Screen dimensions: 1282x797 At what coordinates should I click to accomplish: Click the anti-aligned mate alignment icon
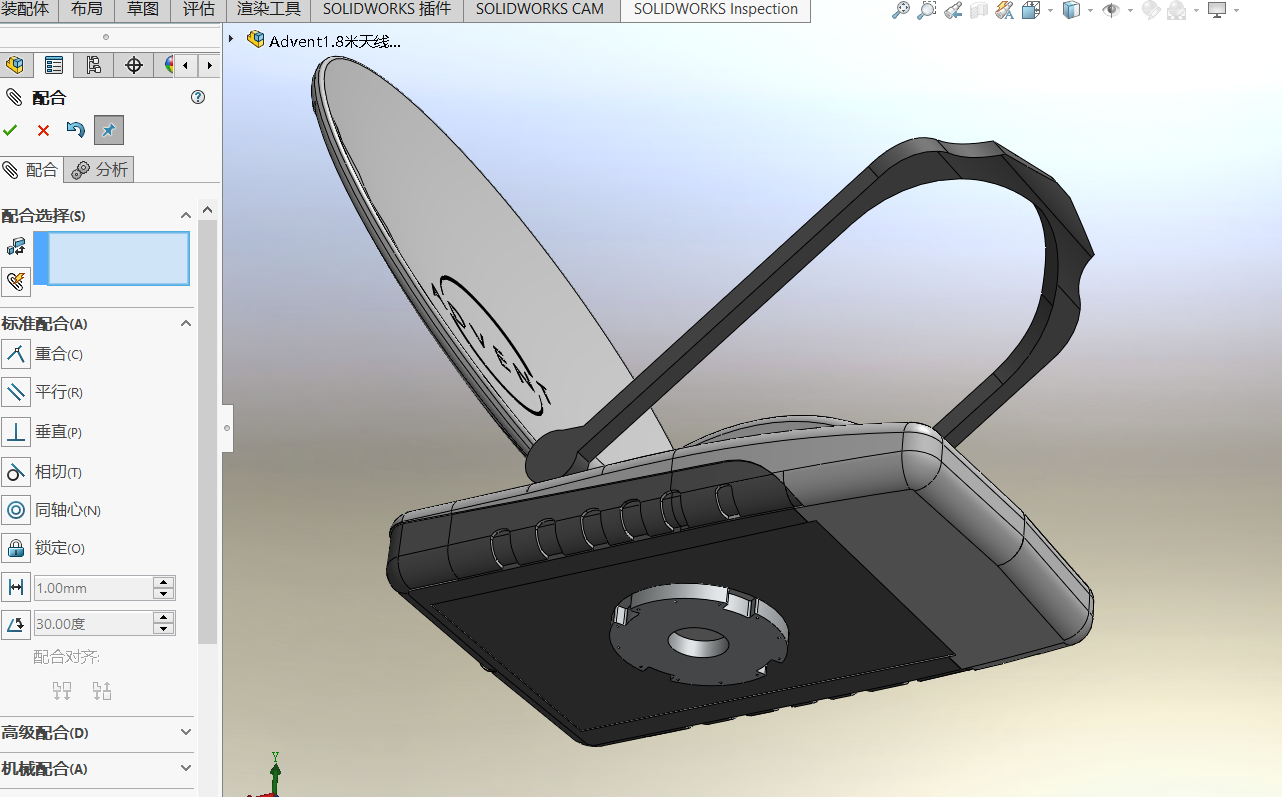(x=102, y=690)
